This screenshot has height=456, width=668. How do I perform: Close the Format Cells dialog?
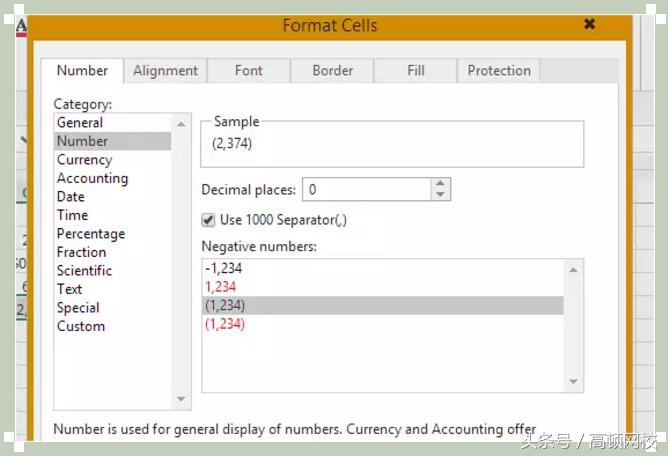click(590, 24)
